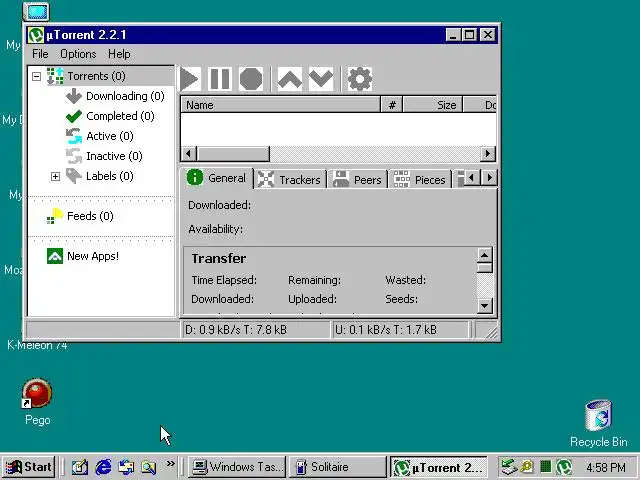Click Transfer panel scroll up arrow
The width and height of the screenshot is (640, 480).
[x=484, y=256]
